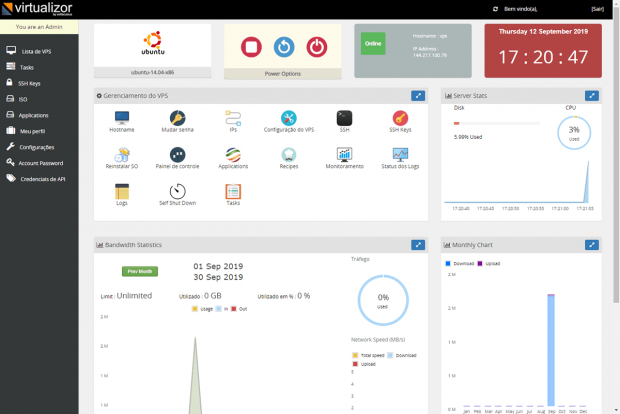Open the Hostname management icon
The width and height of the screenshot is (620, 414).
(x=122, y=117)
